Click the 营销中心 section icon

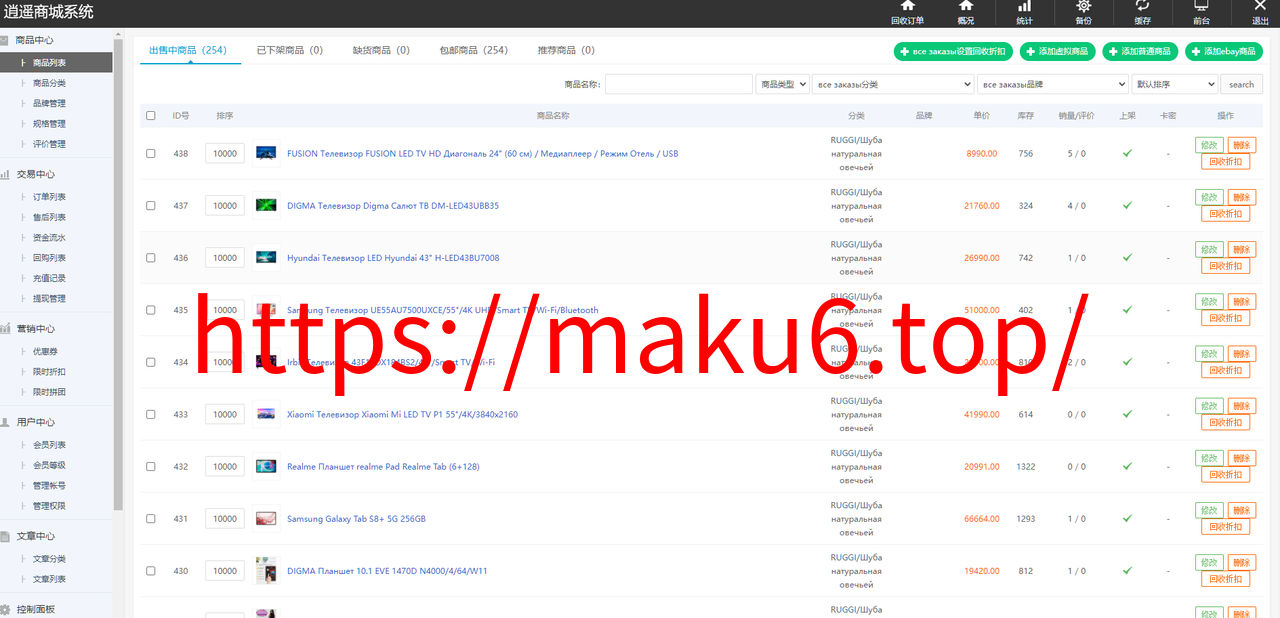(x=5, y=328)
